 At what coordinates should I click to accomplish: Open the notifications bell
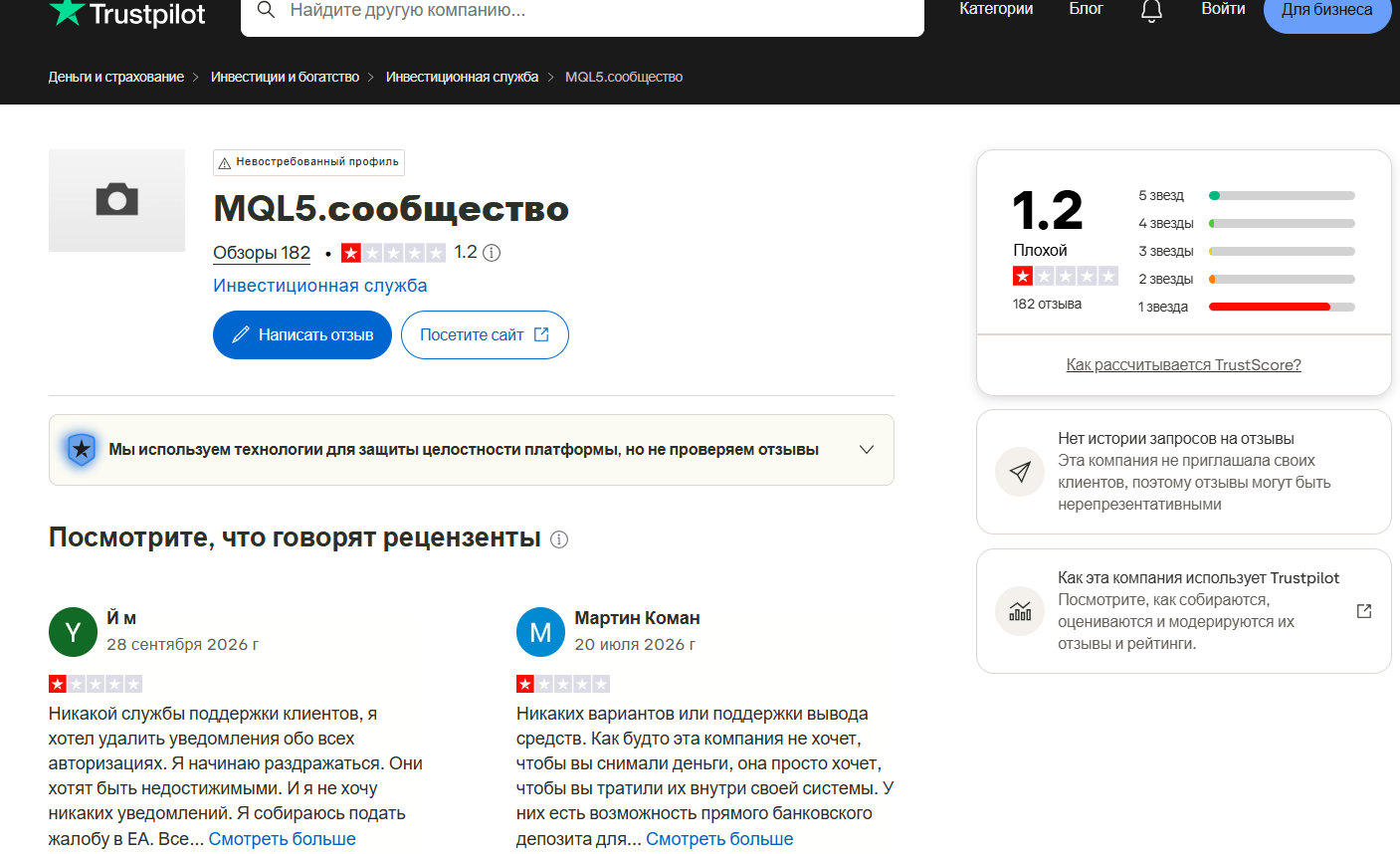coord(1151,10)
